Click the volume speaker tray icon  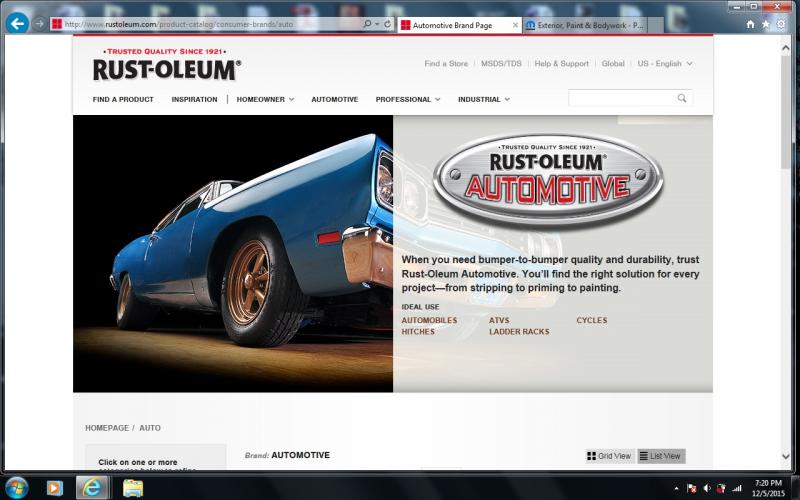click(x=707, y=489)
